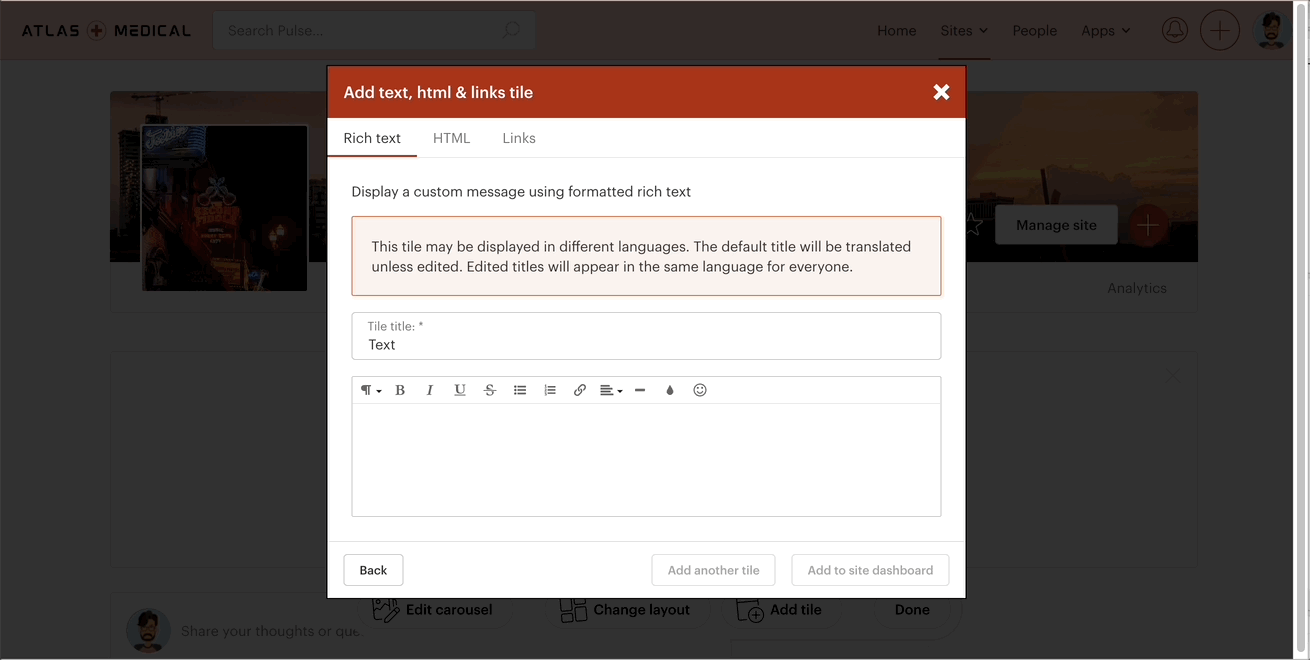This screenshot has height=660, width=1310.
Task: Open the text alignment dropdown
Action: (x=611, y=390)
